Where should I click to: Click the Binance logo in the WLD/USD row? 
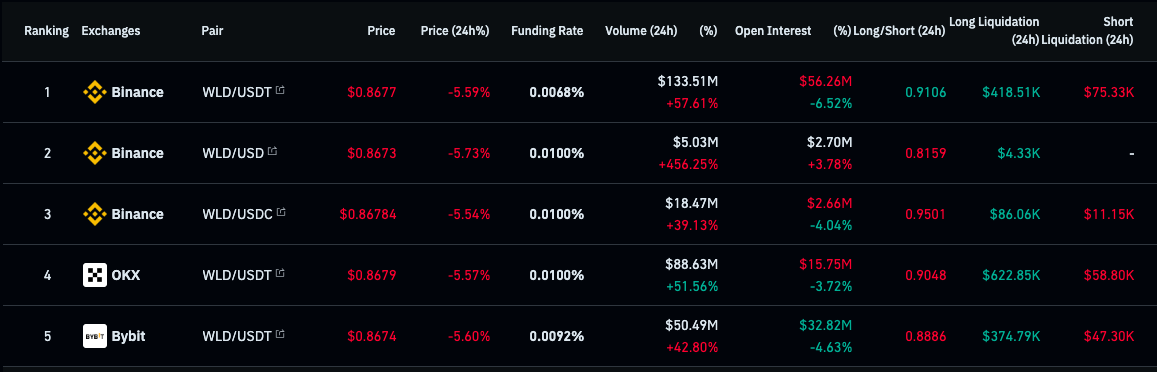[94, 154]
